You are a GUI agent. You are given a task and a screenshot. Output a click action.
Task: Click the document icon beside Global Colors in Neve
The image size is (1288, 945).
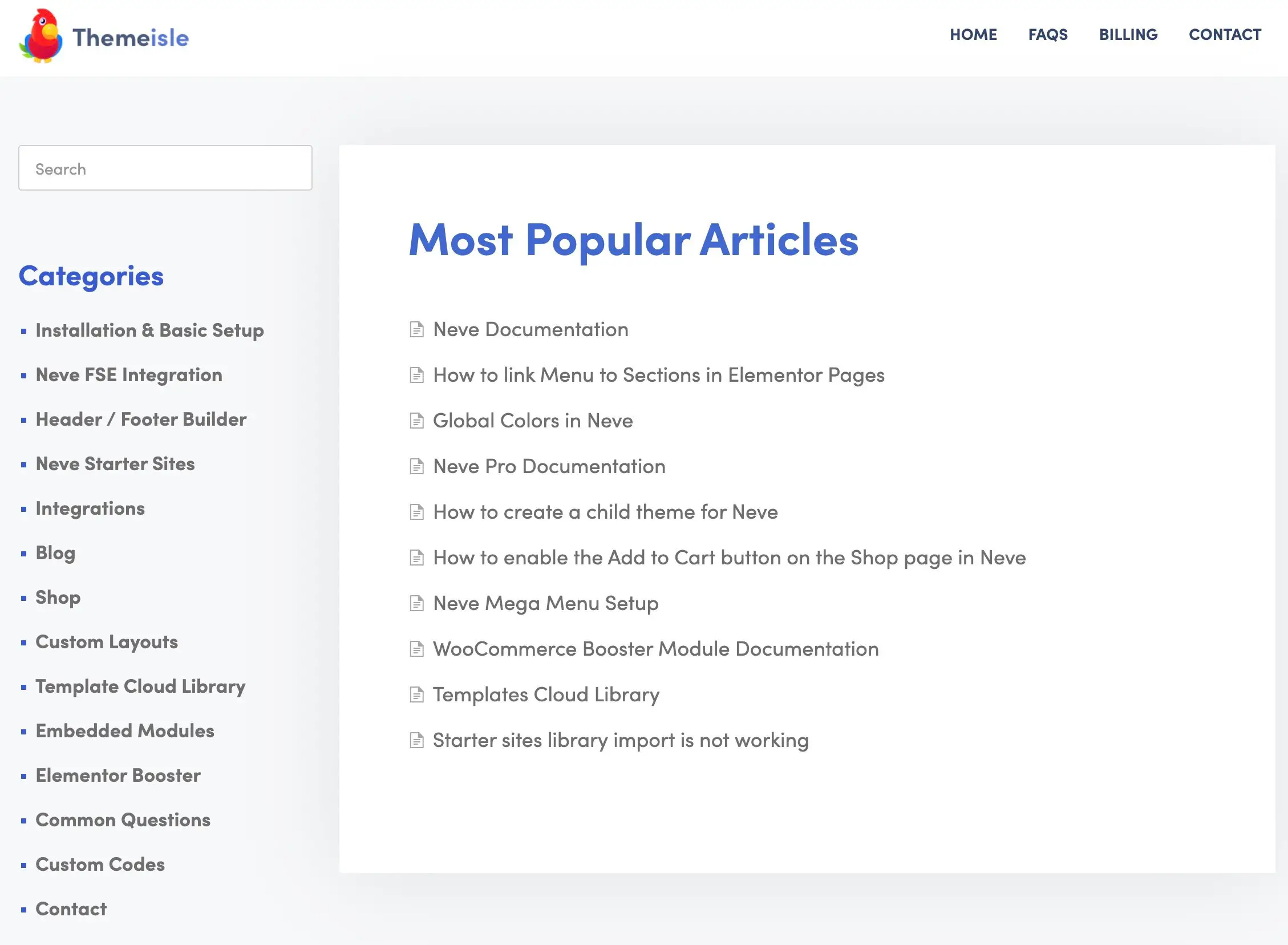(417, 421)
